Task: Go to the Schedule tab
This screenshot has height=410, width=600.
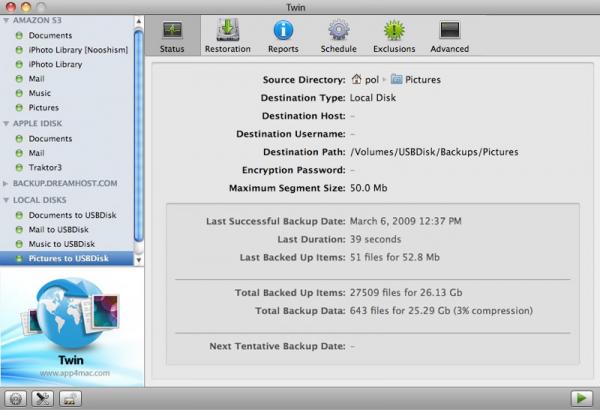Action: (339, 36)
